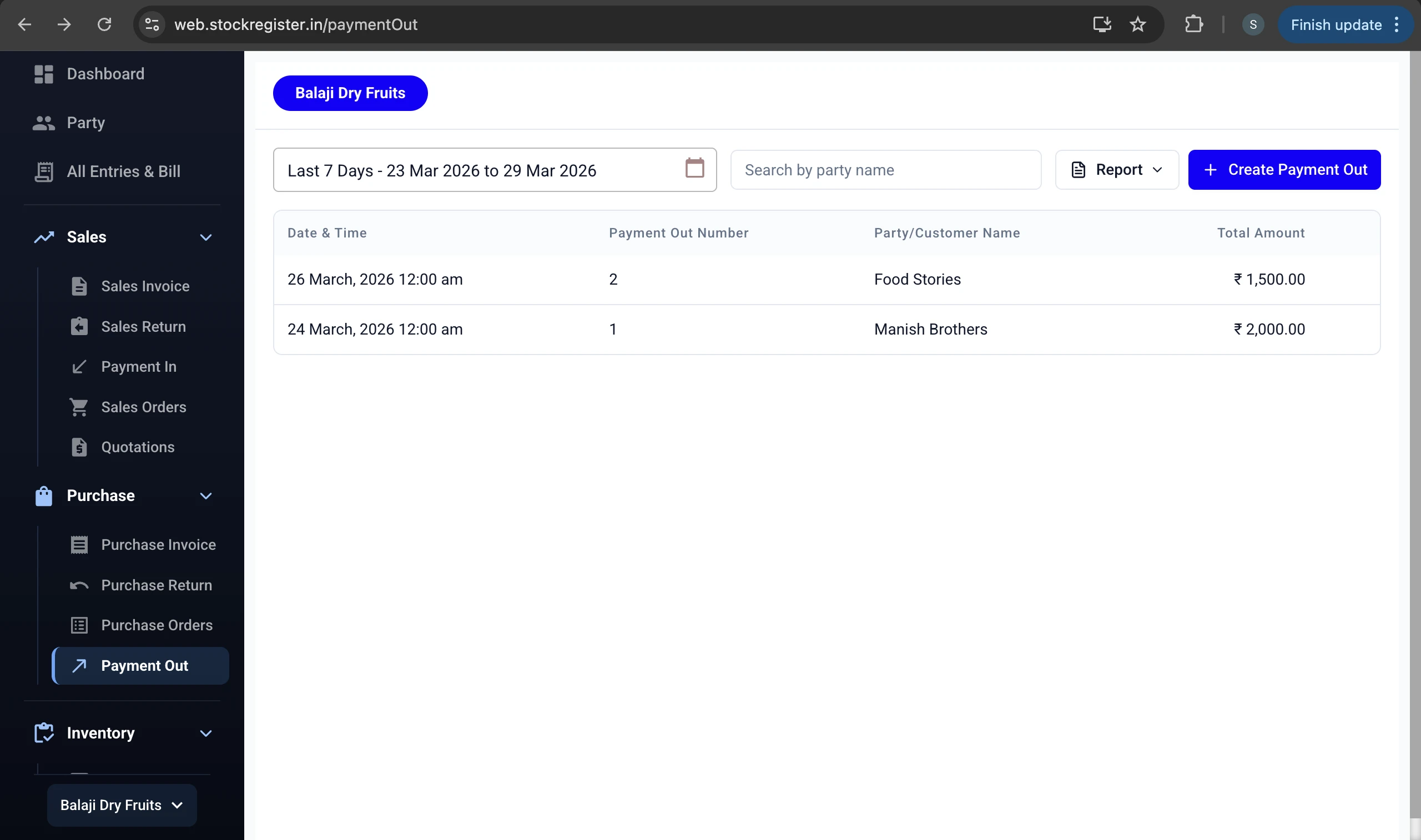
Task: Select the Party section icon
Action: coord(44,122)
